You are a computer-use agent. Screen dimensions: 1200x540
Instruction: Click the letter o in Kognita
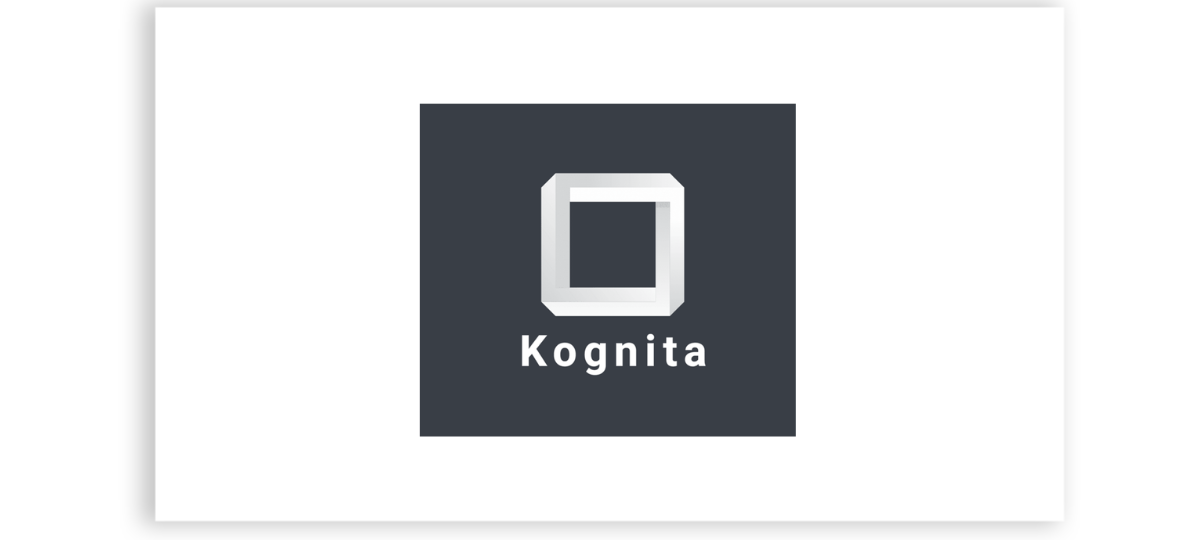pyautogui.click(x=564, y=356)
